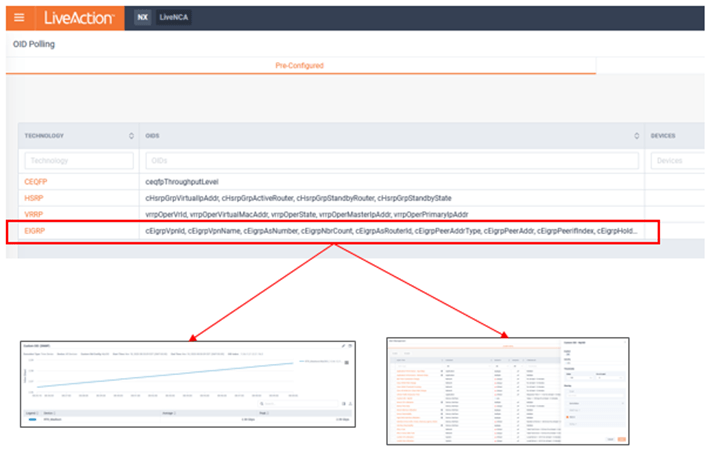This screenshot has width=707, height=450.
Task: Open the alert configuration table thumbnail
Action: [508, 391]
